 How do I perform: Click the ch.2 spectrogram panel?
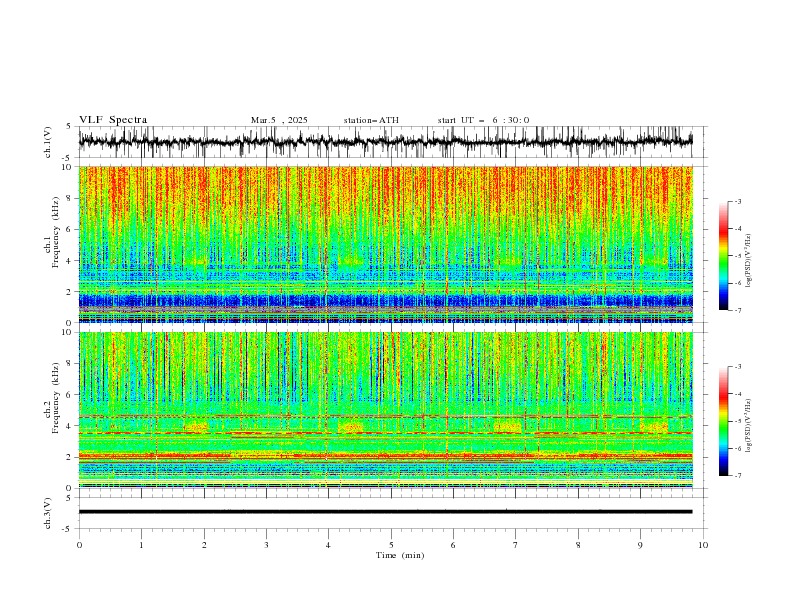pos(385,410)
